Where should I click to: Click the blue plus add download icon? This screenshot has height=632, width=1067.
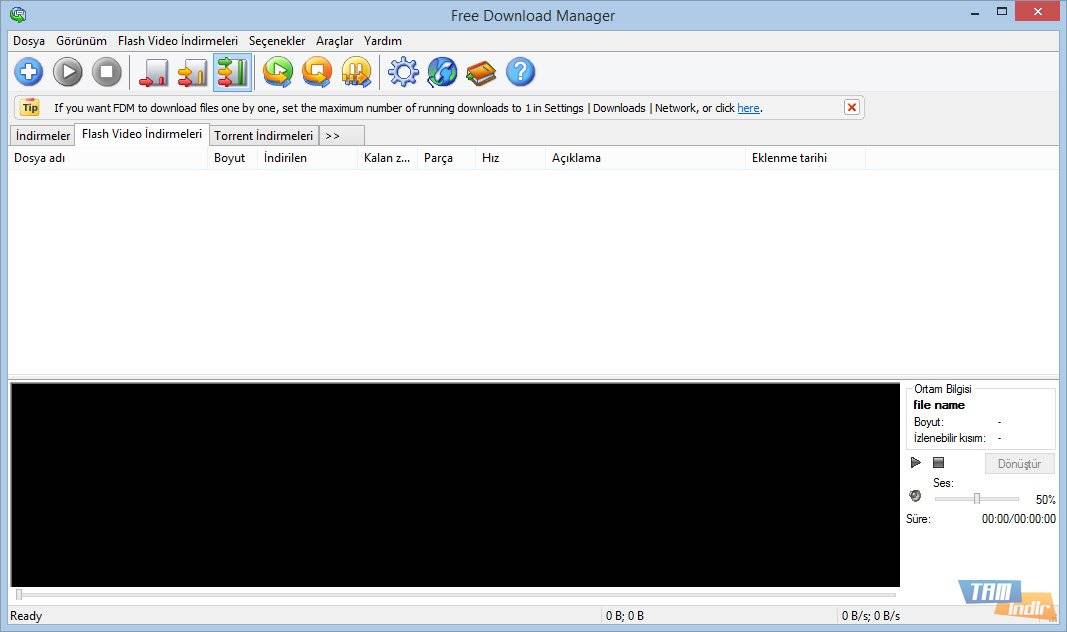[x=28, y=72]
